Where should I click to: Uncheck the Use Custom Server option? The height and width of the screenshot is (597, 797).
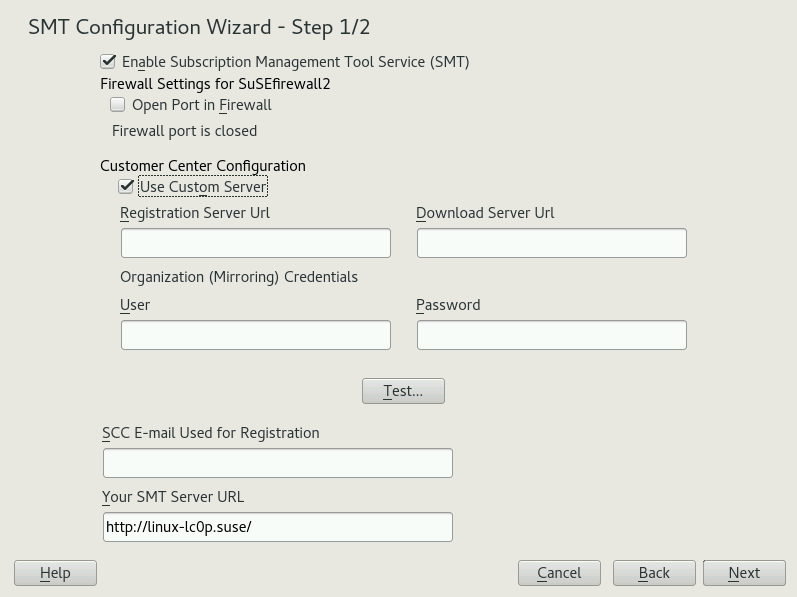click(127, 187)
